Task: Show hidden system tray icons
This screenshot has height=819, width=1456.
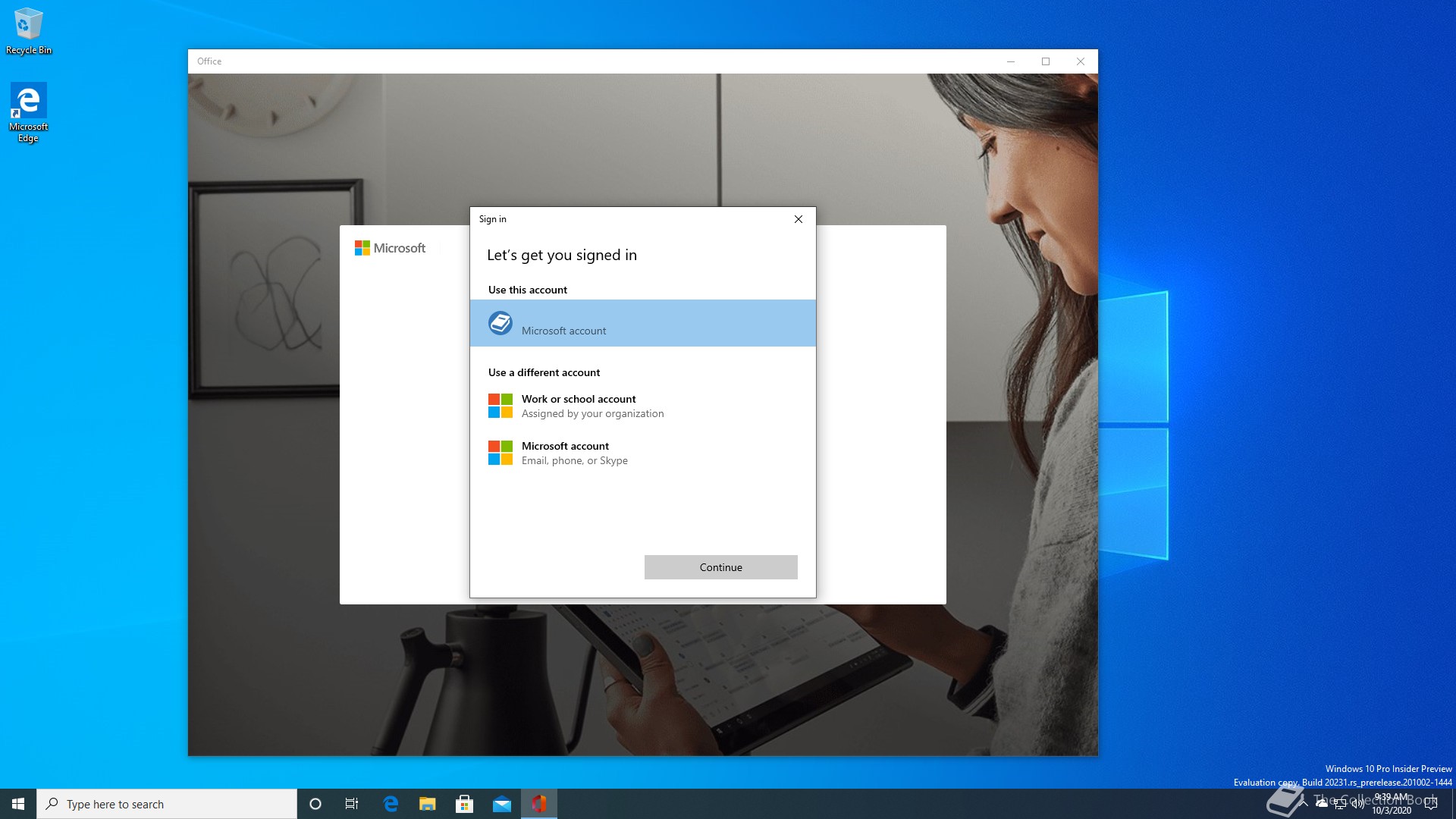Action: 1304,804
